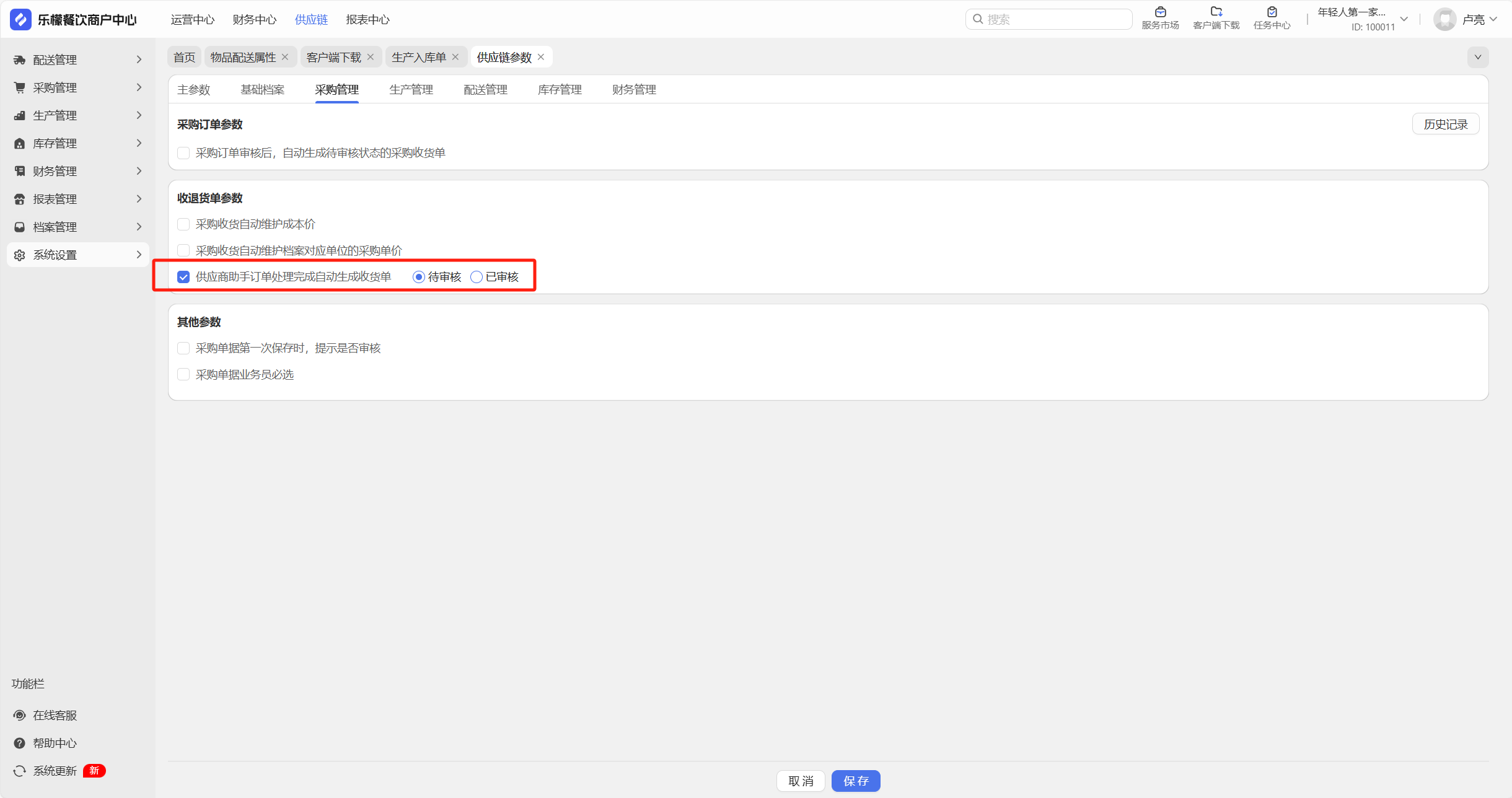Select the 已审核 radio option
The image size is (1512, 798).
pyautogui.click(x=477, y=277)
